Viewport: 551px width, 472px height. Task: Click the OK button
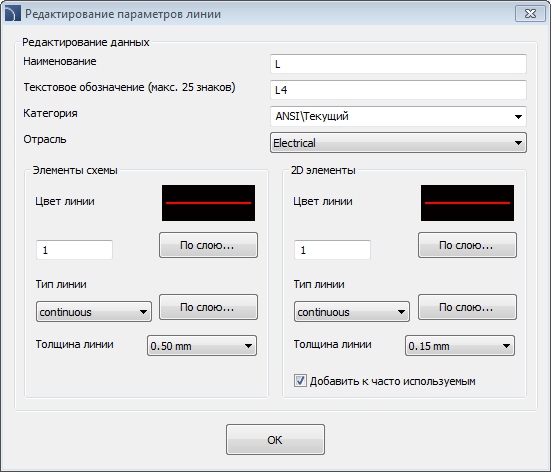pos(275,440)
